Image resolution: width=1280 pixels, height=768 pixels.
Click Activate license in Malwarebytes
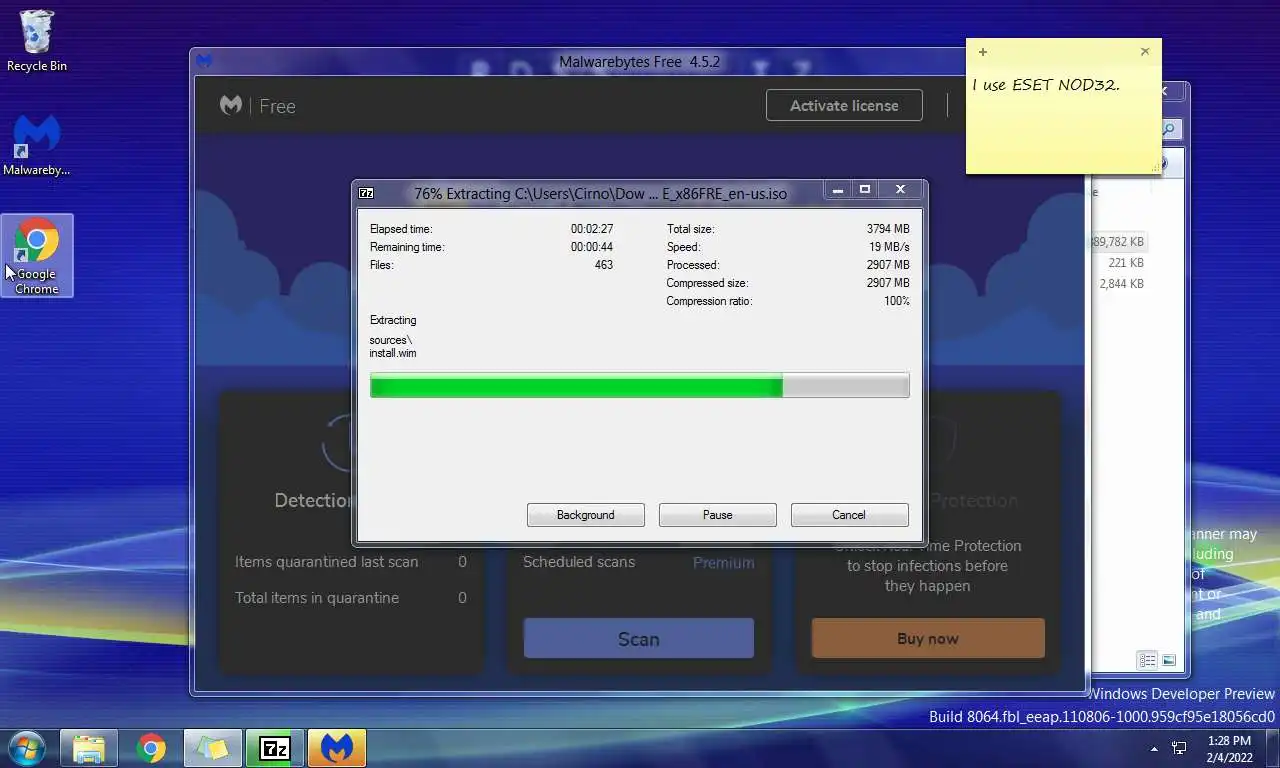point(844,105)
